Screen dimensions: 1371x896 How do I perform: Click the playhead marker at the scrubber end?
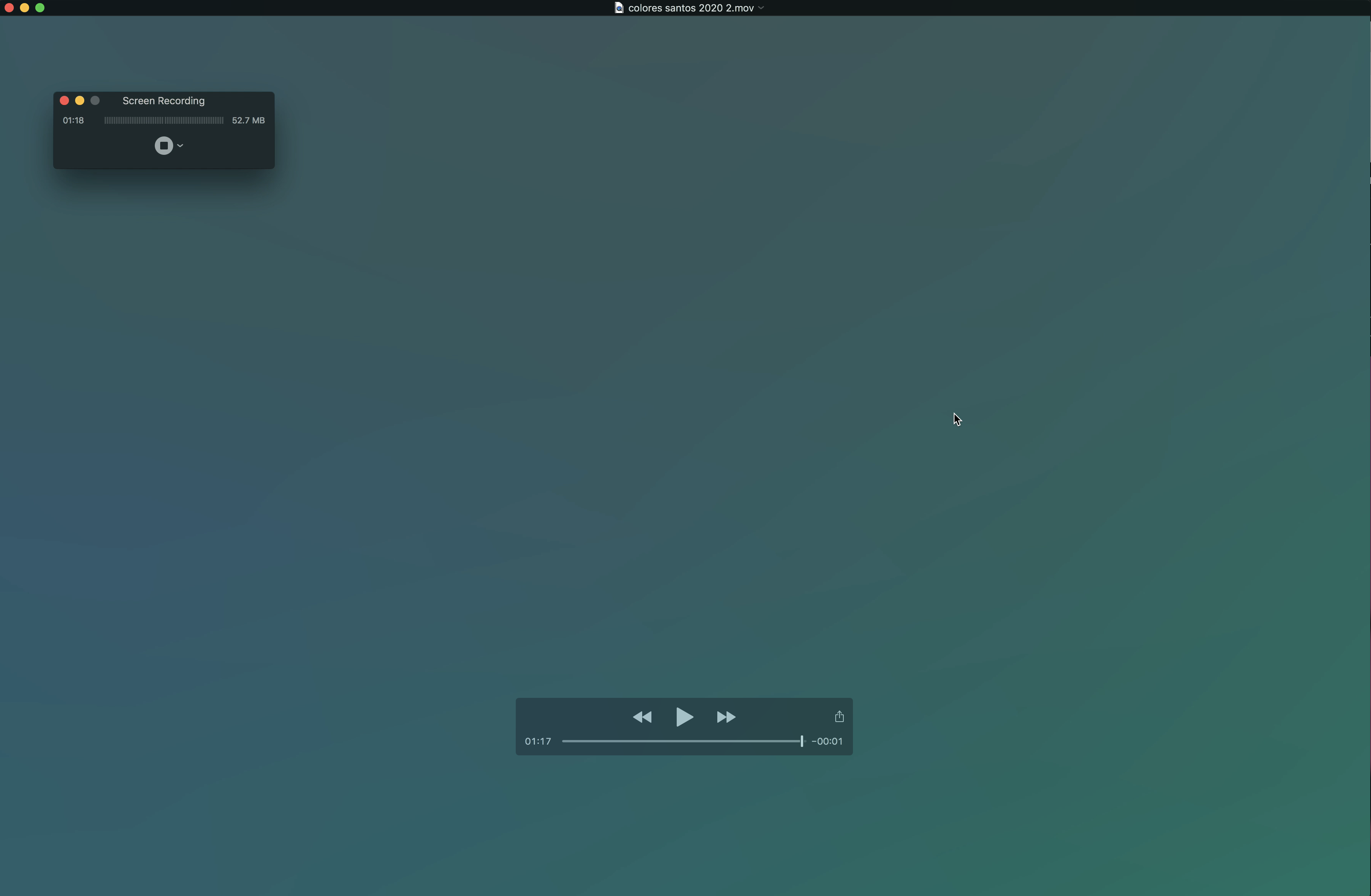click(801, 742)
